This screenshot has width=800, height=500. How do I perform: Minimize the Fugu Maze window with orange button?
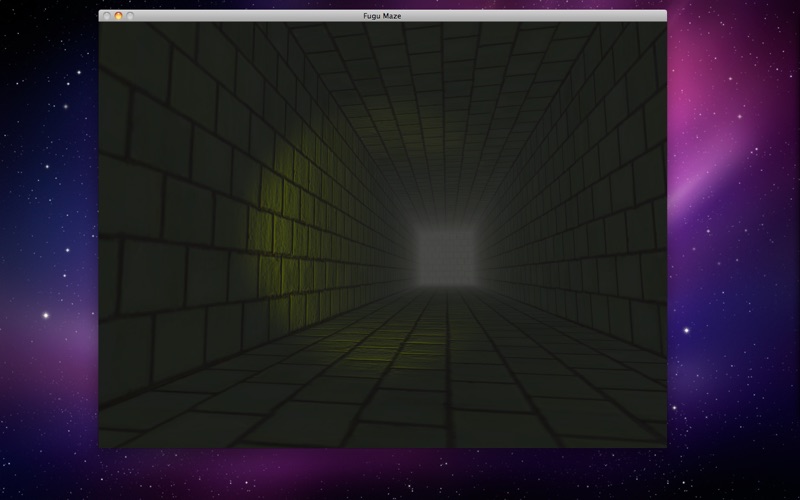118,16
